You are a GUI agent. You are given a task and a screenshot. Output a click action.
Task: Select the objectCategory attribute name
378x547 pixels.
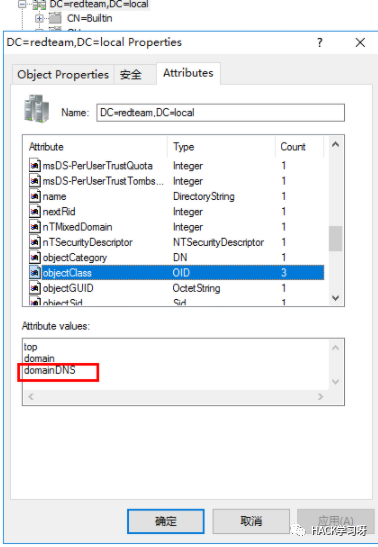point(75,257)
